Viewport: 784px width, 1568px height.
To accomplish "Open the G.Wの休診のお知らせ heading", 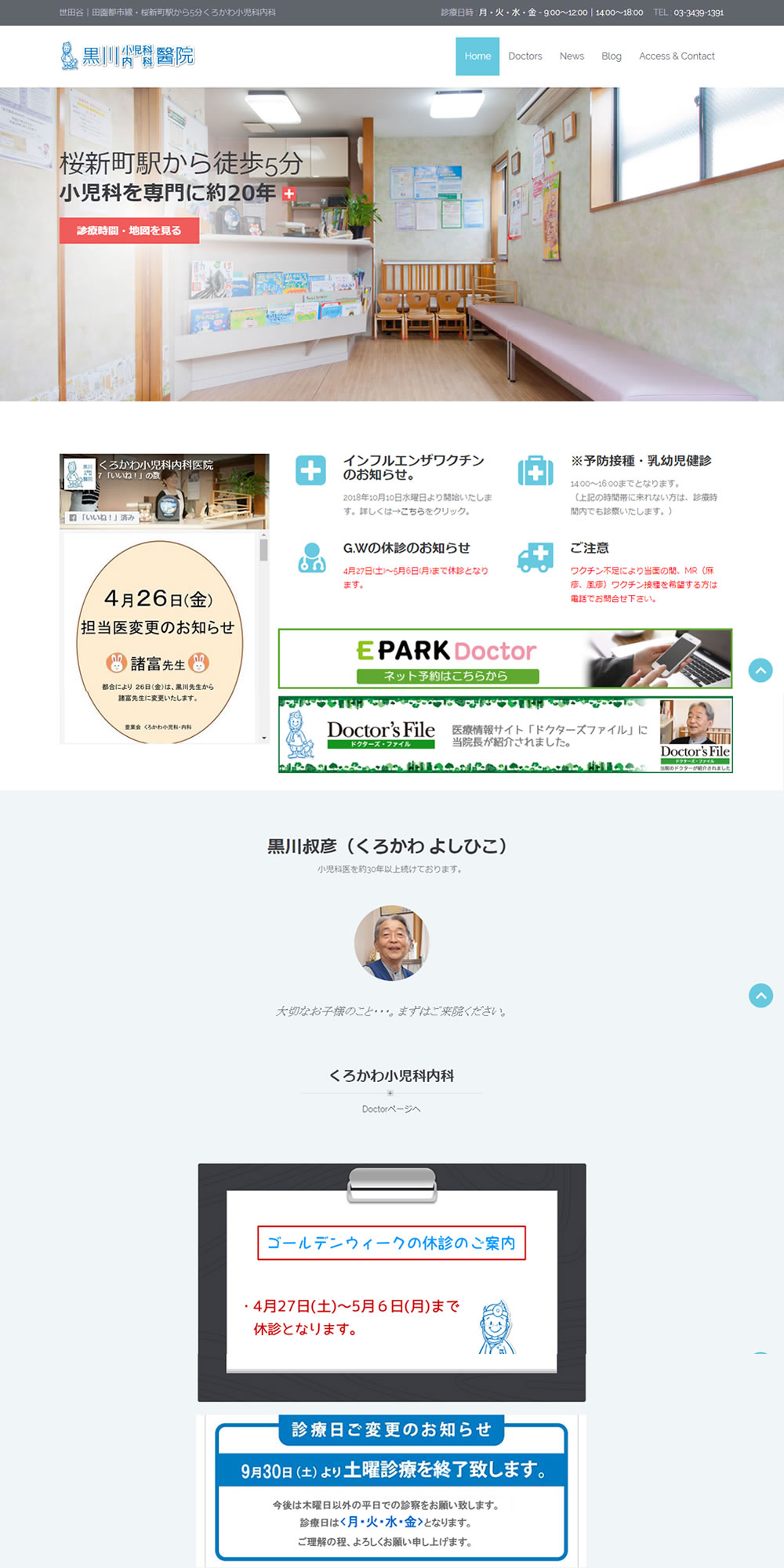I will point(406,548).
